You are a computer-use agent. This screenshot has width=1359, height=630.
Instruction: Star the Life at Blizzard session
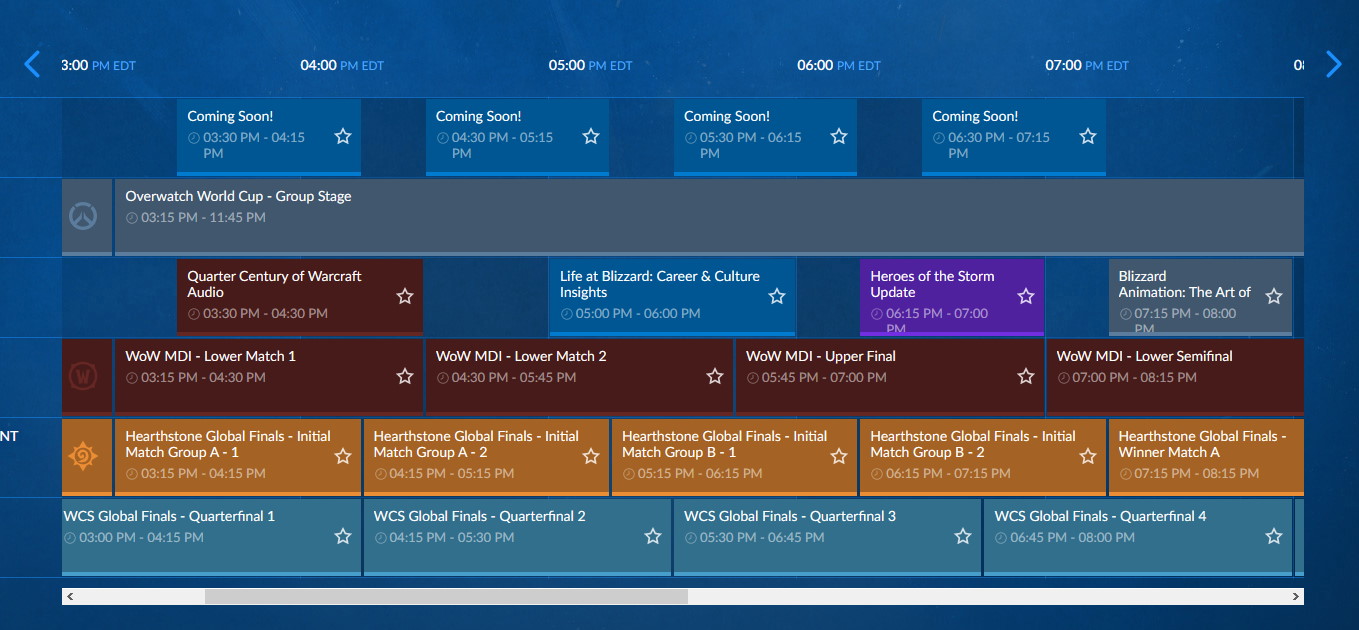(777, 296)
